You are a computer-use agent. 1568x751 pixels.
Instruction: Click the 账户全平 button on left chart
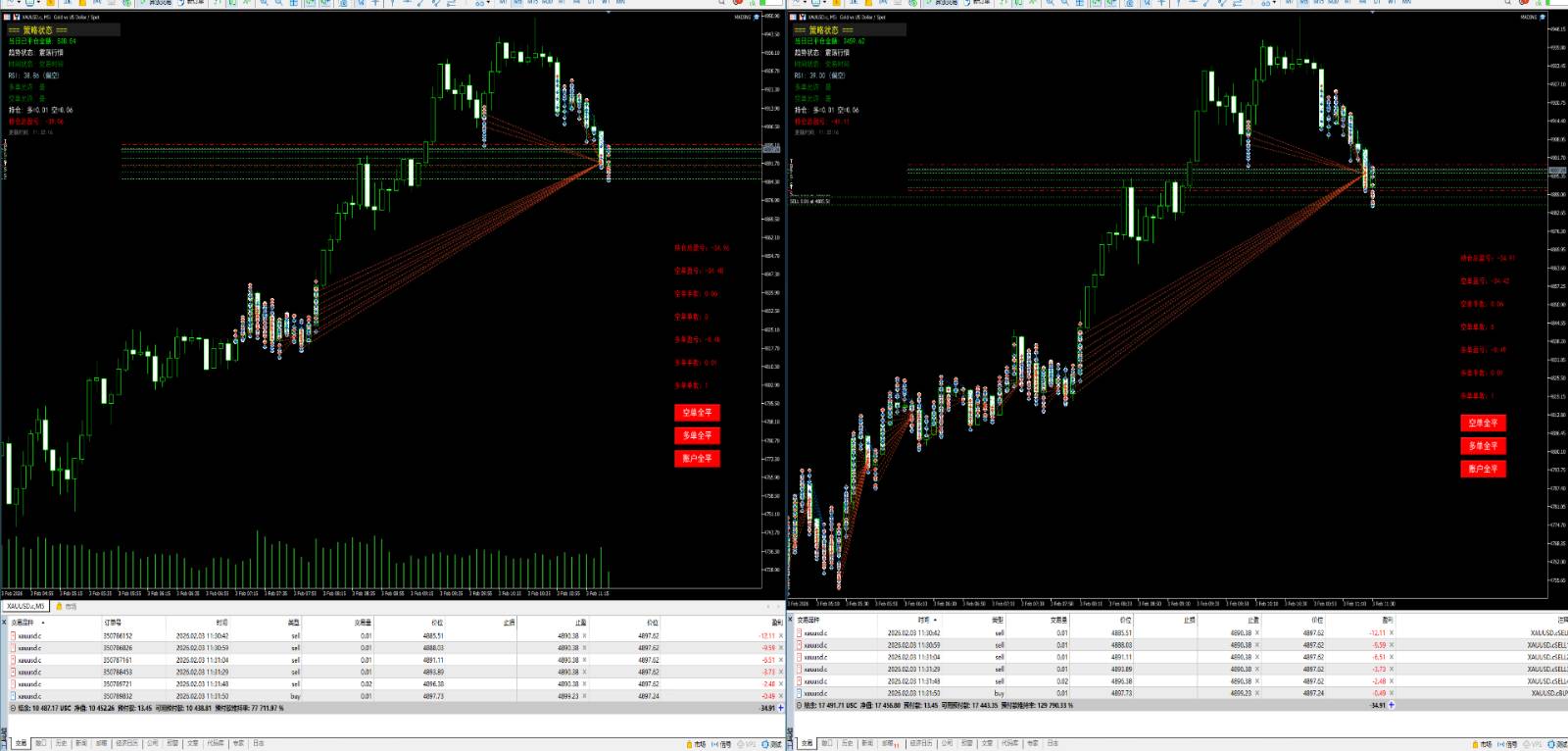(697, 458)
